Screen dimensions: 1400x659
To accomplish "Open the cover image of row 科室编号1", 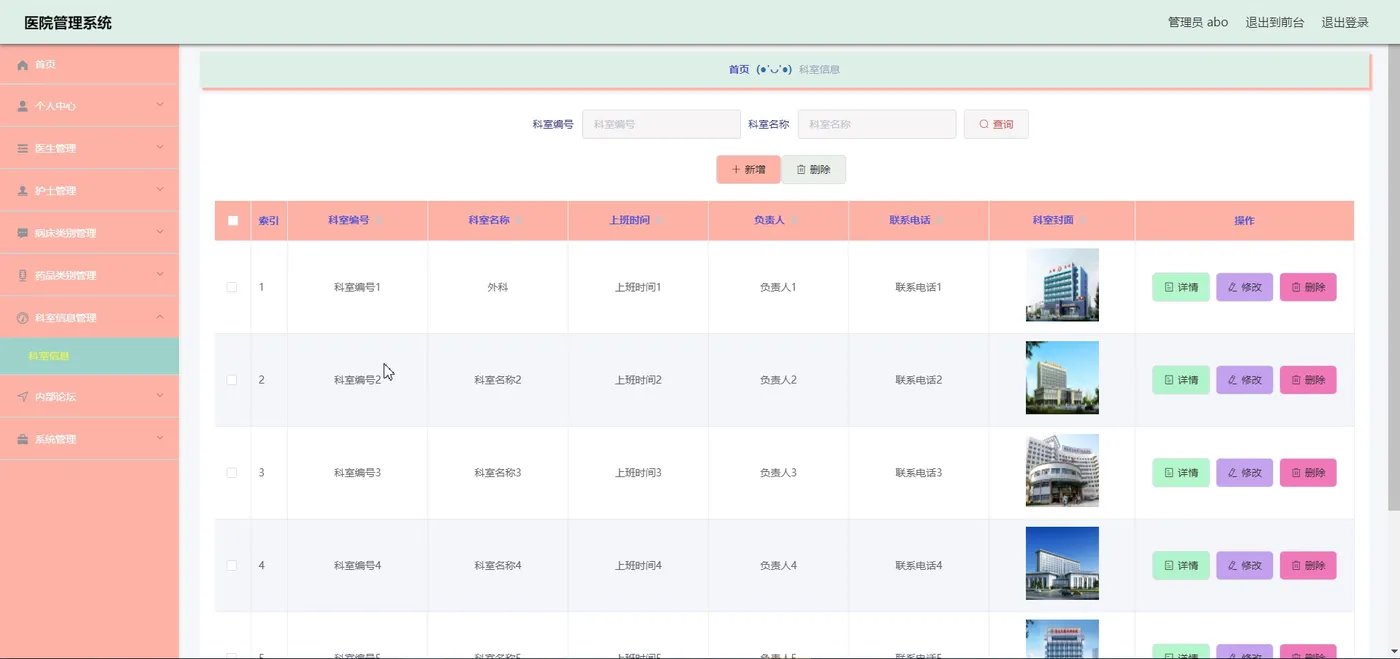I will click(1062, 285).
